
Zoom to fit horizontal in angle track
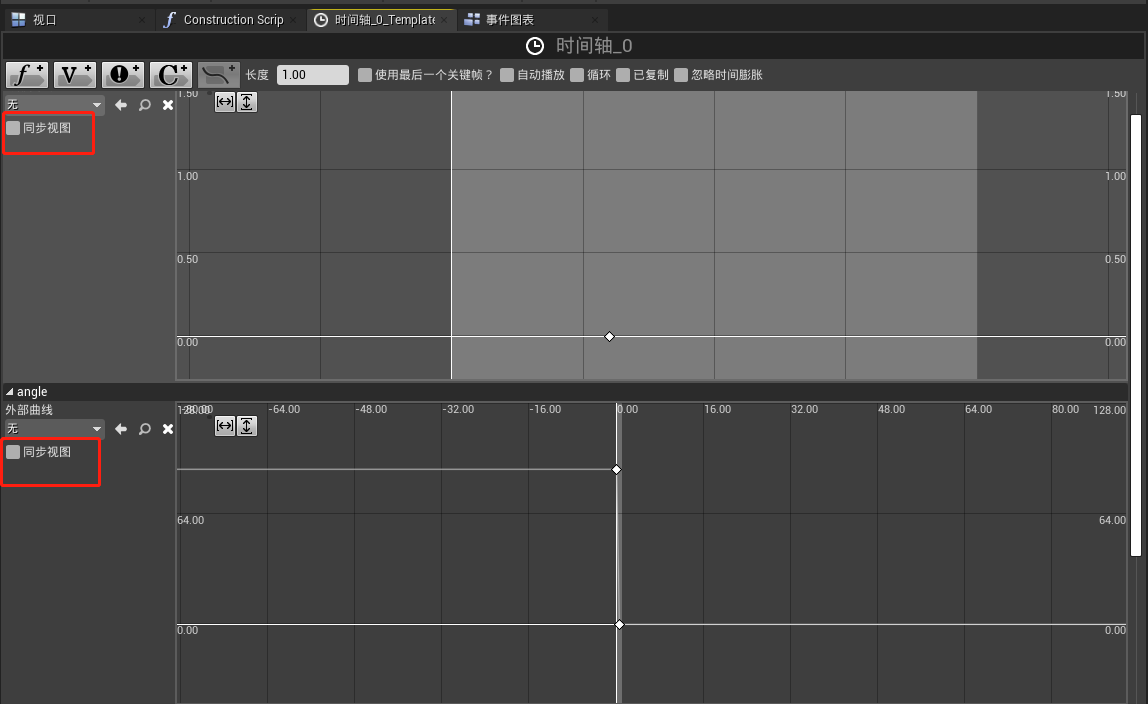[x=225, y=426]
